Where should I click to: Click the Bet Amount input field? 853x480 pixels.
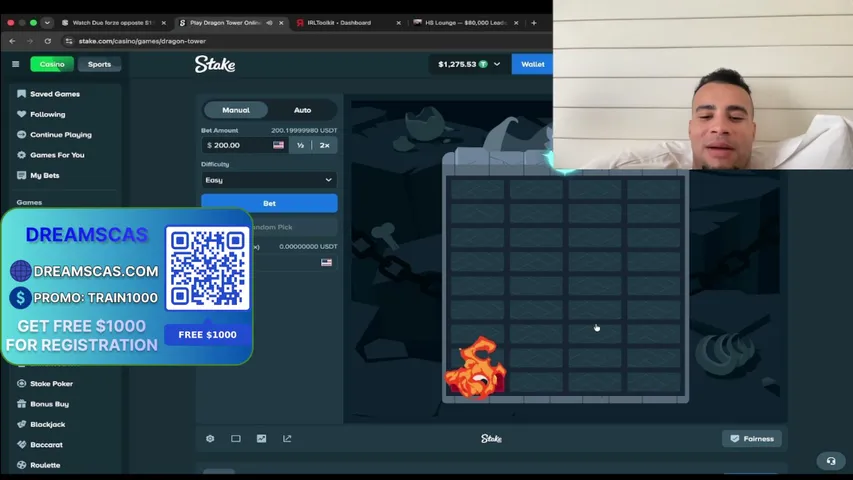(x=245, y=145)
